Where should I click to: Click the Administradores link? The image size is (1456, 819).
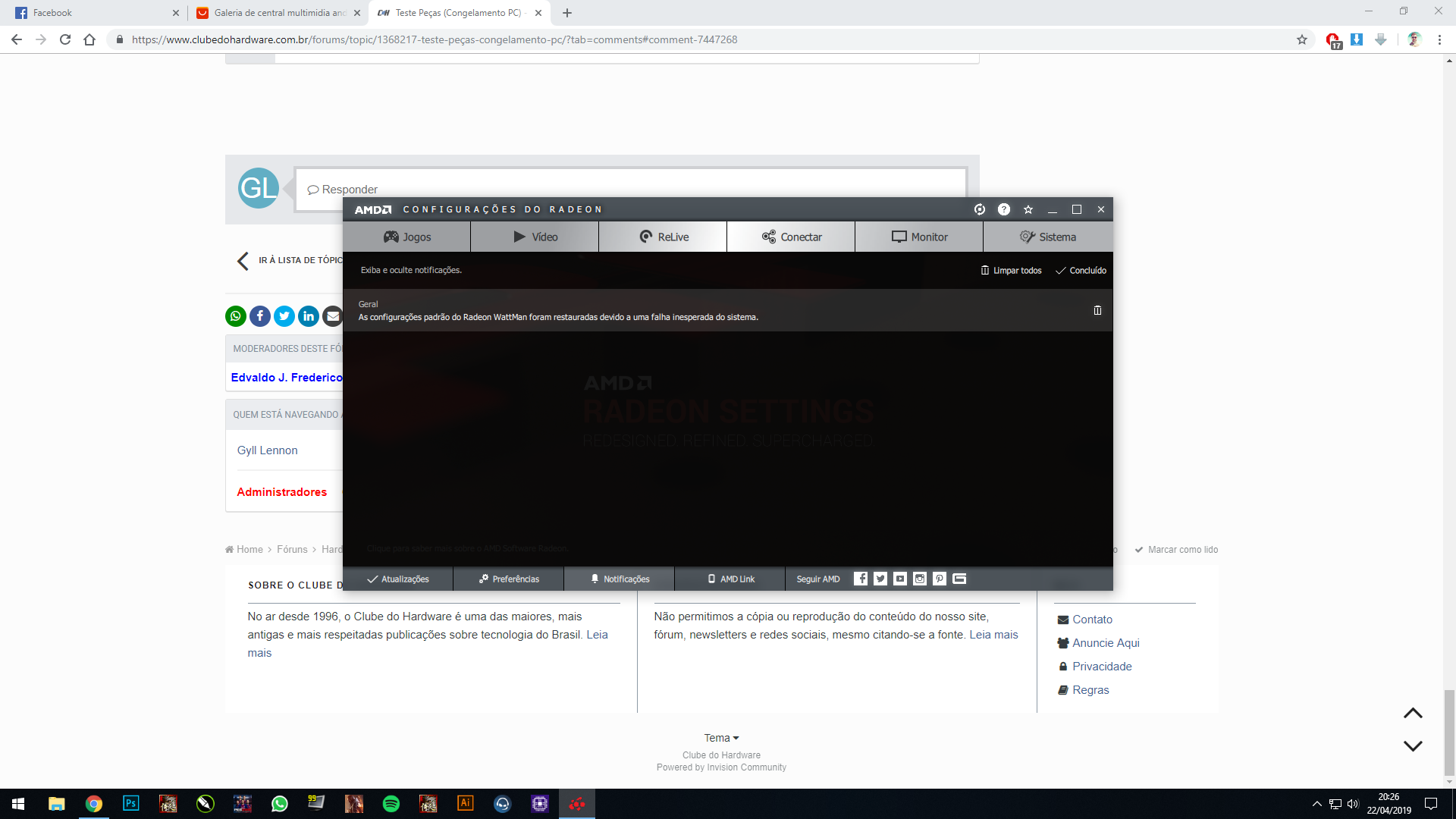pos(281,492)
